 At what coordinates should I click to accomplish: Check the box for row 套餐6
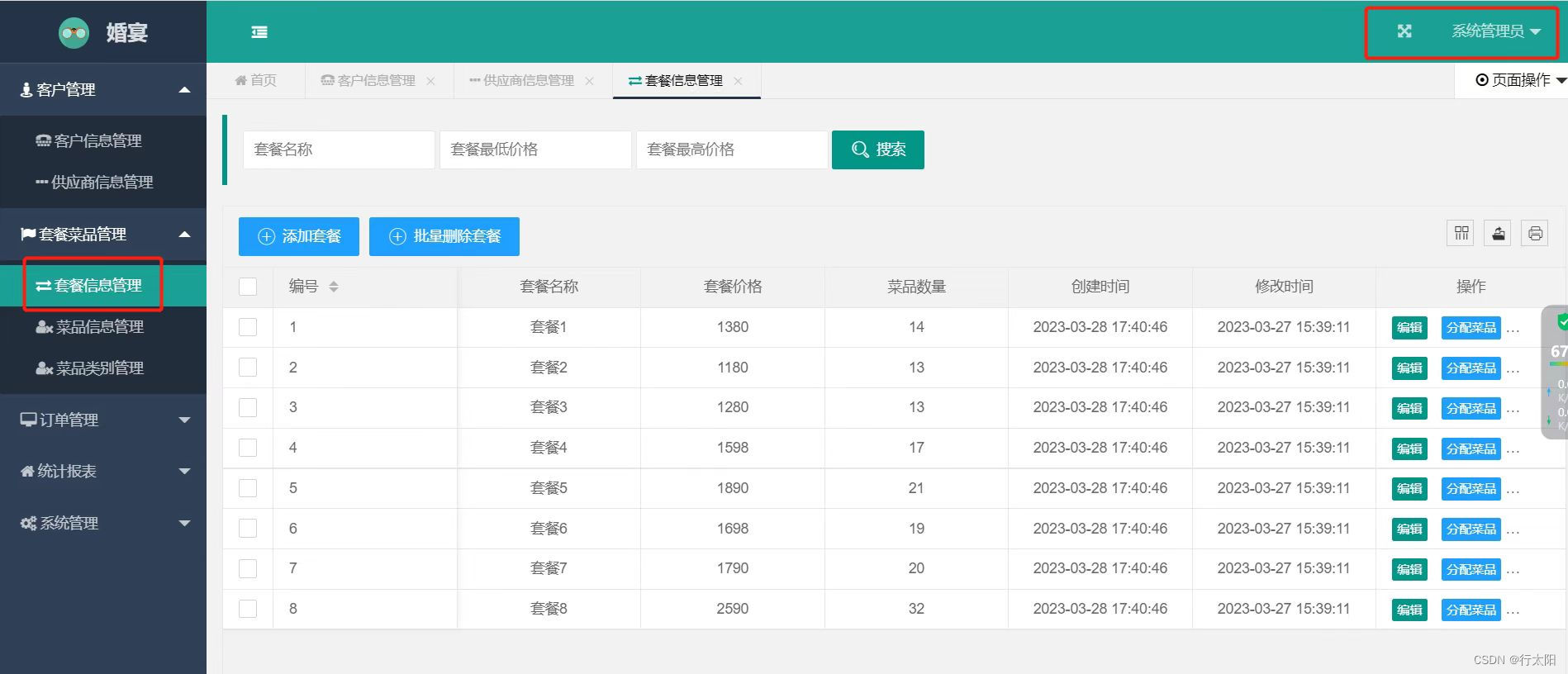pyautogui.click(x=248, y=529)
